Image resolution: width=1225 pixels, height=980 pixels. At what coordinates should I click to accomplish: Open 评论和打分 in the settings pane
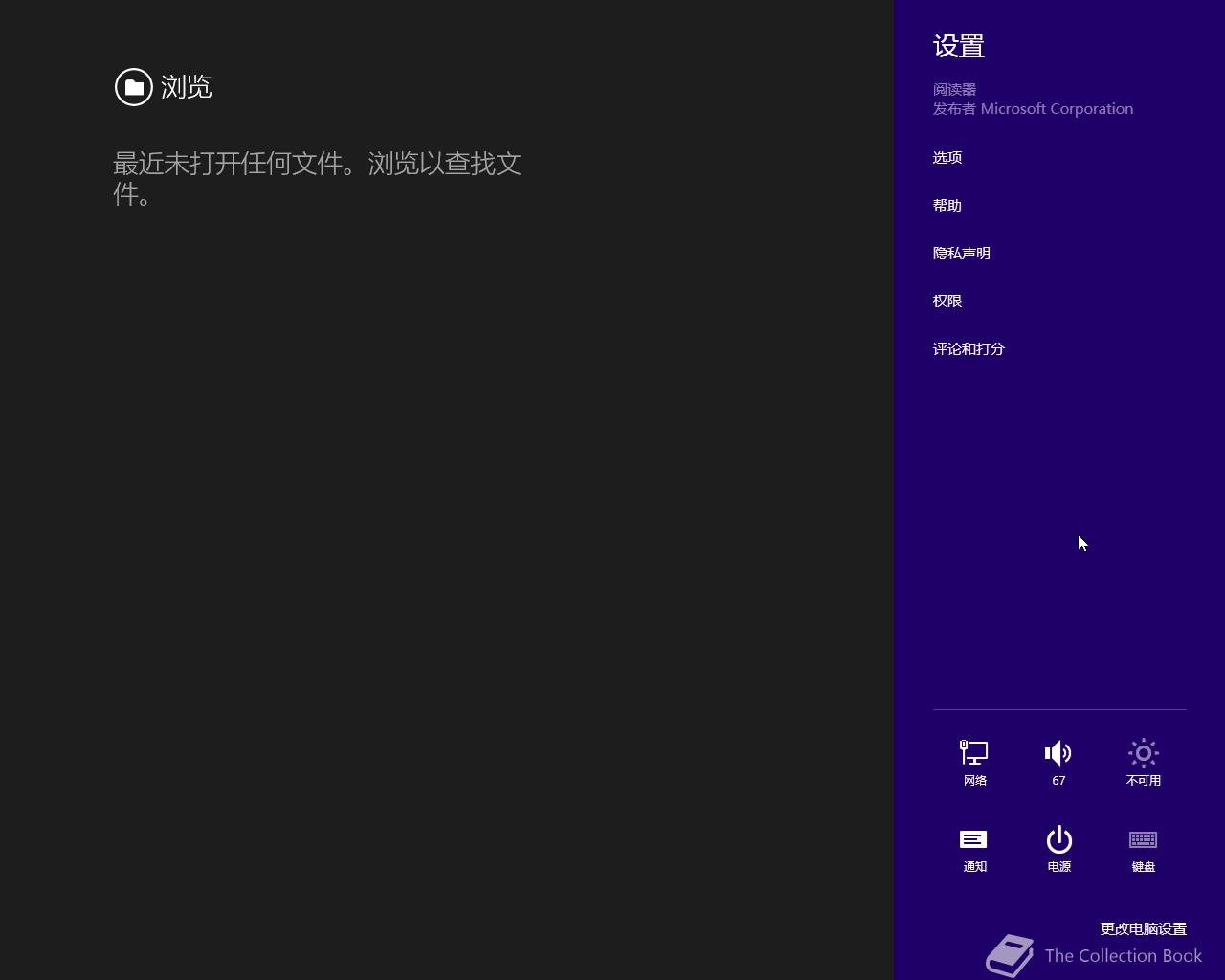click(x=969, y=348)
